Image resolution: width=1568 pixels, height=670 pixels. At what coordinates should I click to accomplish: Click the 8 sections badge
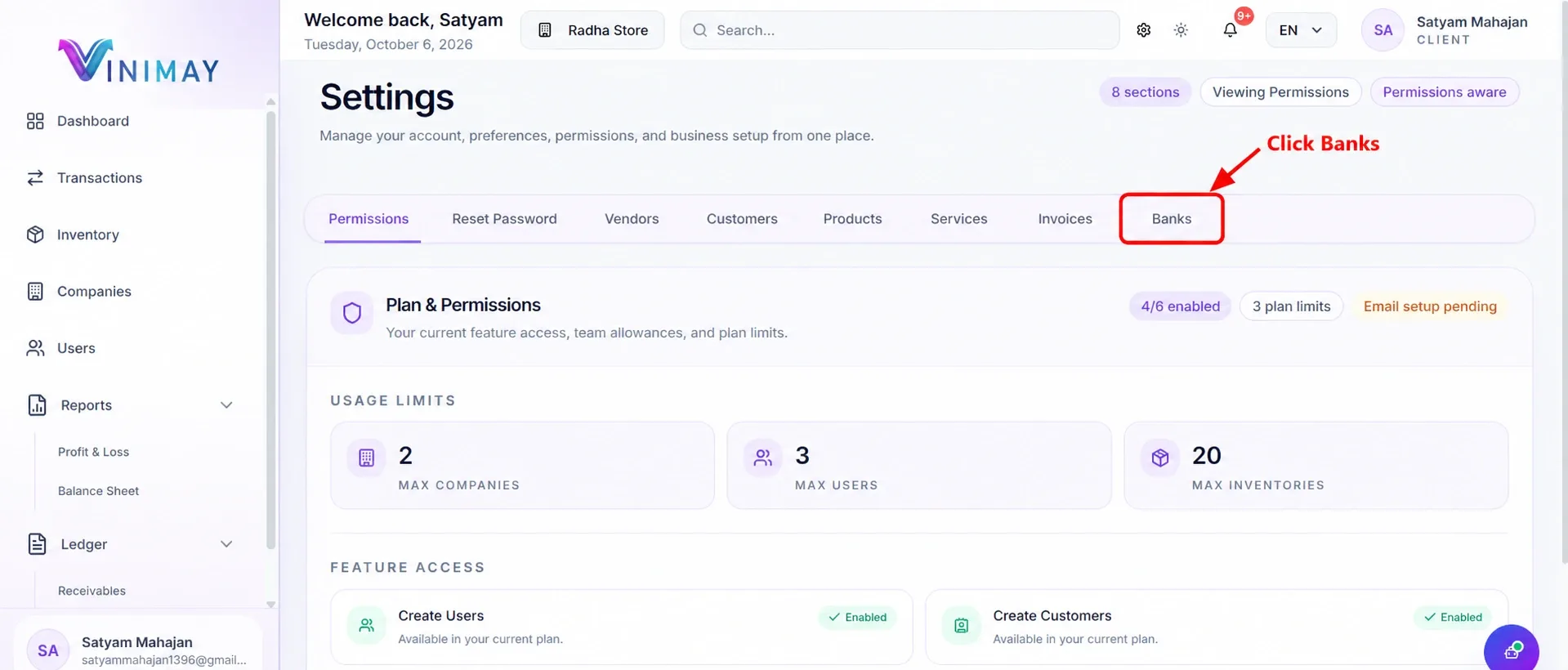(1145, 92)
